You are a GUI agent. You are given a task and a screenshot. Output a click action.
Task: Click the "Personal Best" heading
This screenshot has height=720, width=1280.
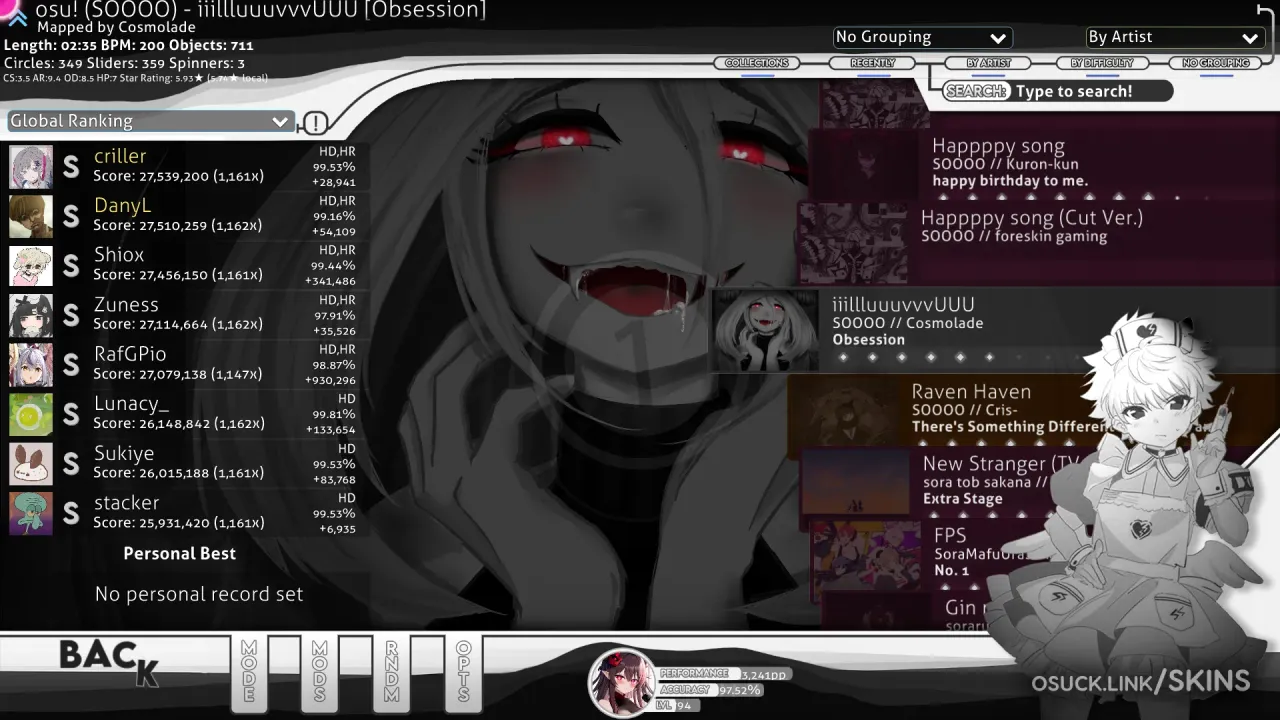point(180,554)
